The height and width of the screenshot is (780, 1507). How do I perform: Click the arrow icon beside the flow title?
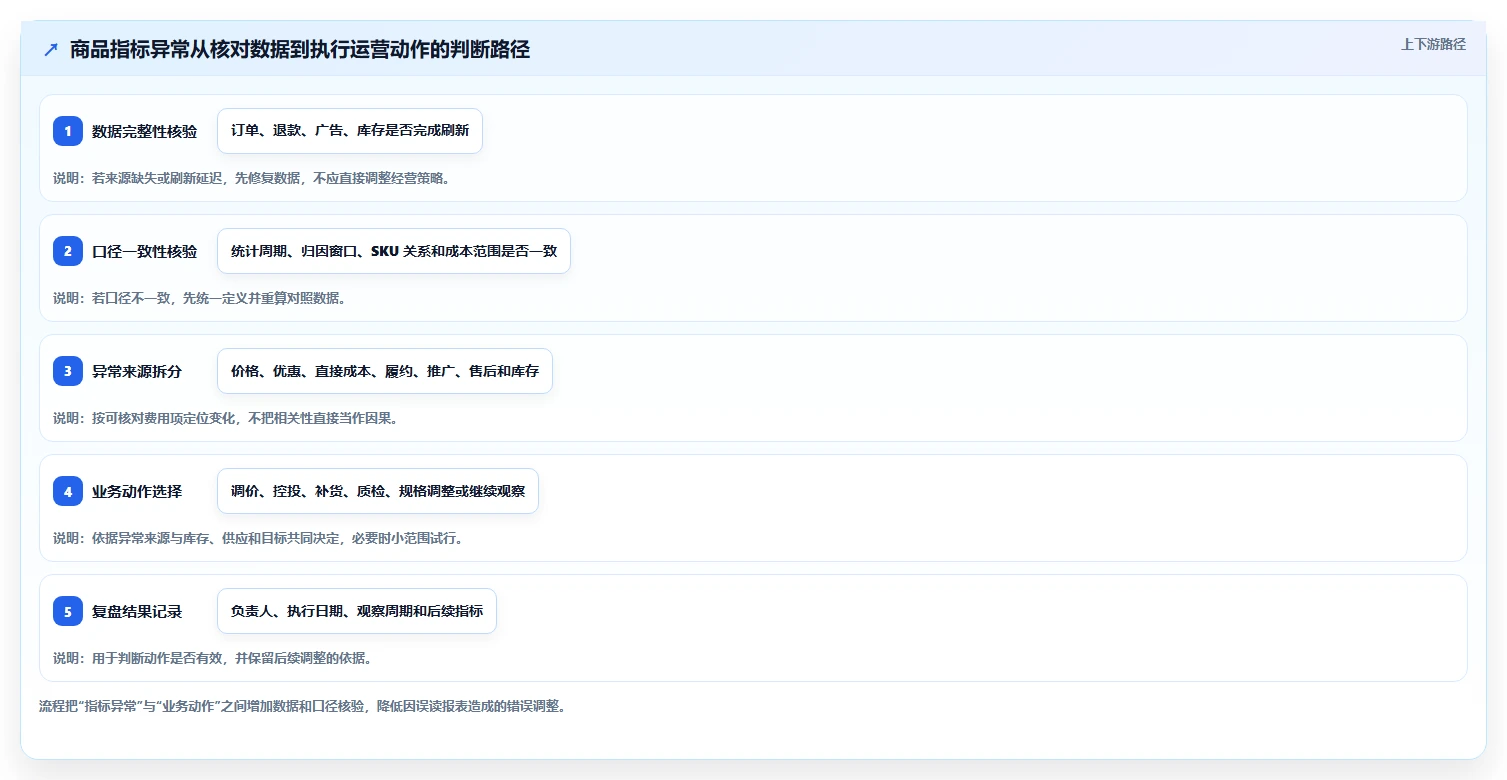51,50
